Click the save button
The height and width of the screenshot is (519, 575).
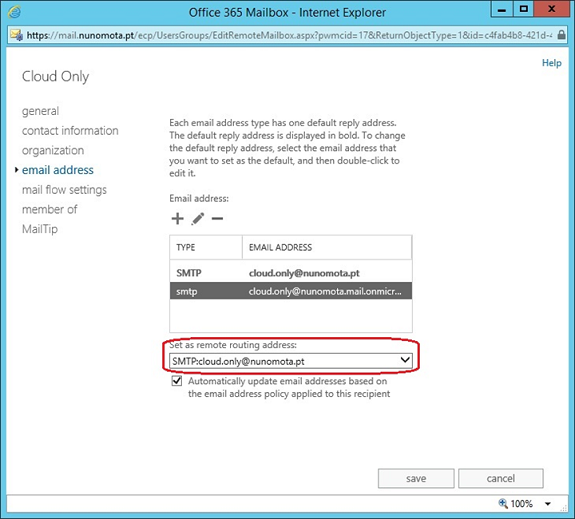(416, 478)
